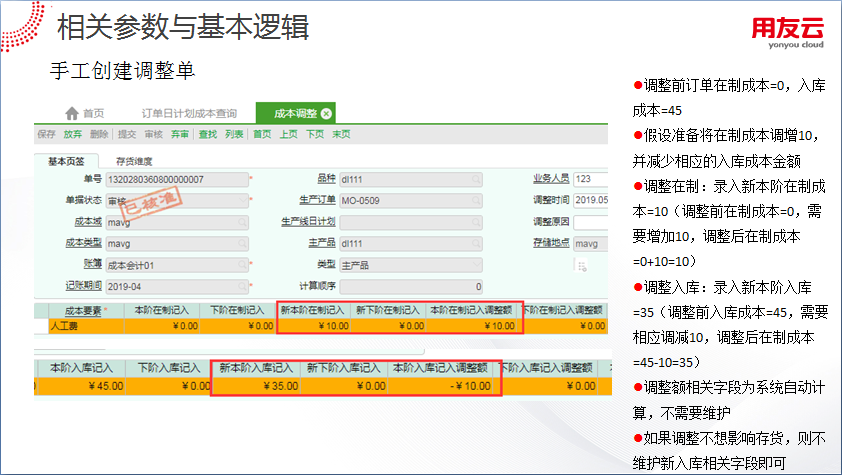Image resolution: width=842 pixels, height=475 pixels.
Task: Expand the 成本域 dropdown
Action: tap(243, 221)
